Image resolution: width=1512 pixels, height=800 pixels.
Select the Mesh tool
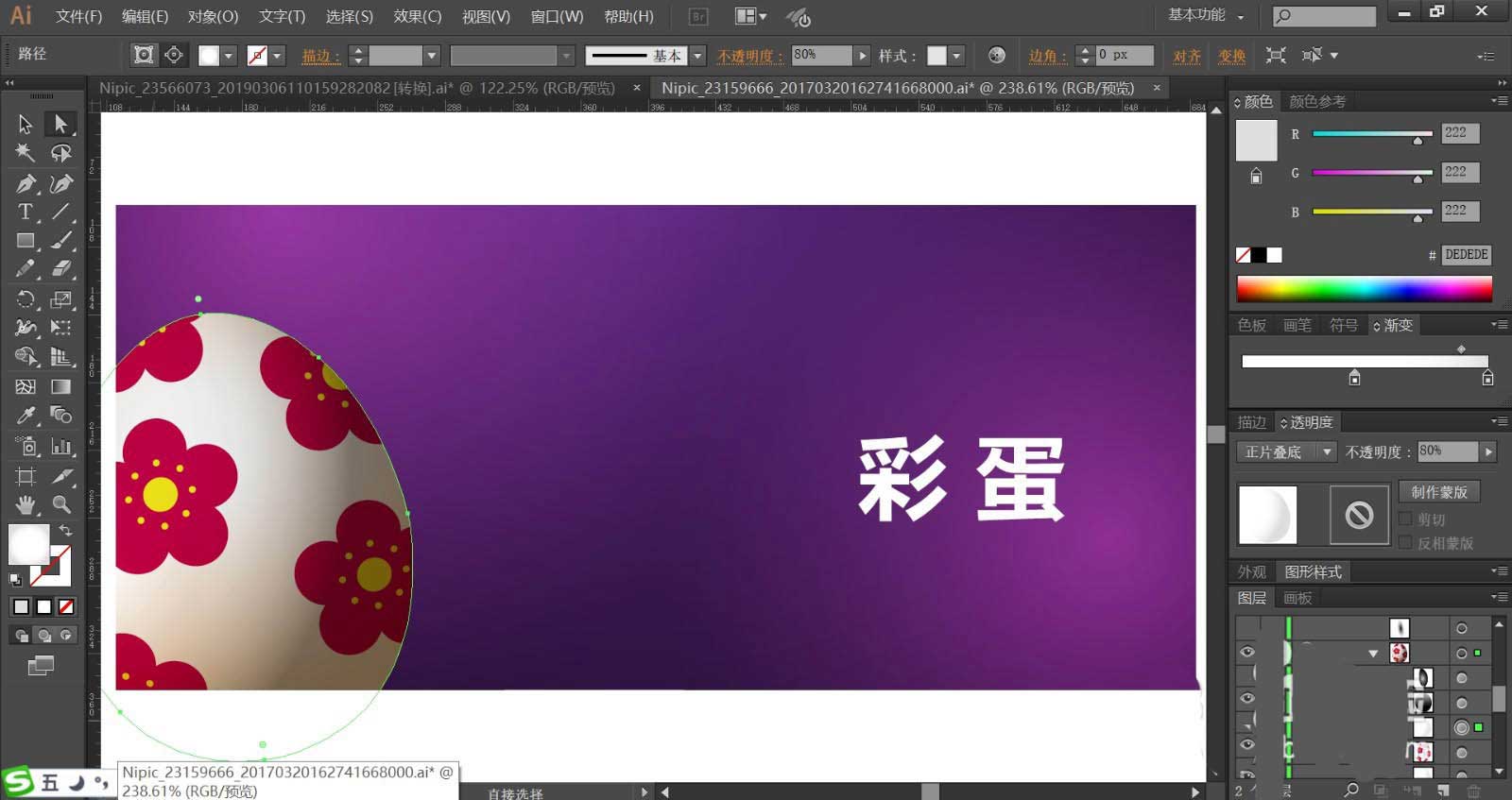tap(26, 386)
